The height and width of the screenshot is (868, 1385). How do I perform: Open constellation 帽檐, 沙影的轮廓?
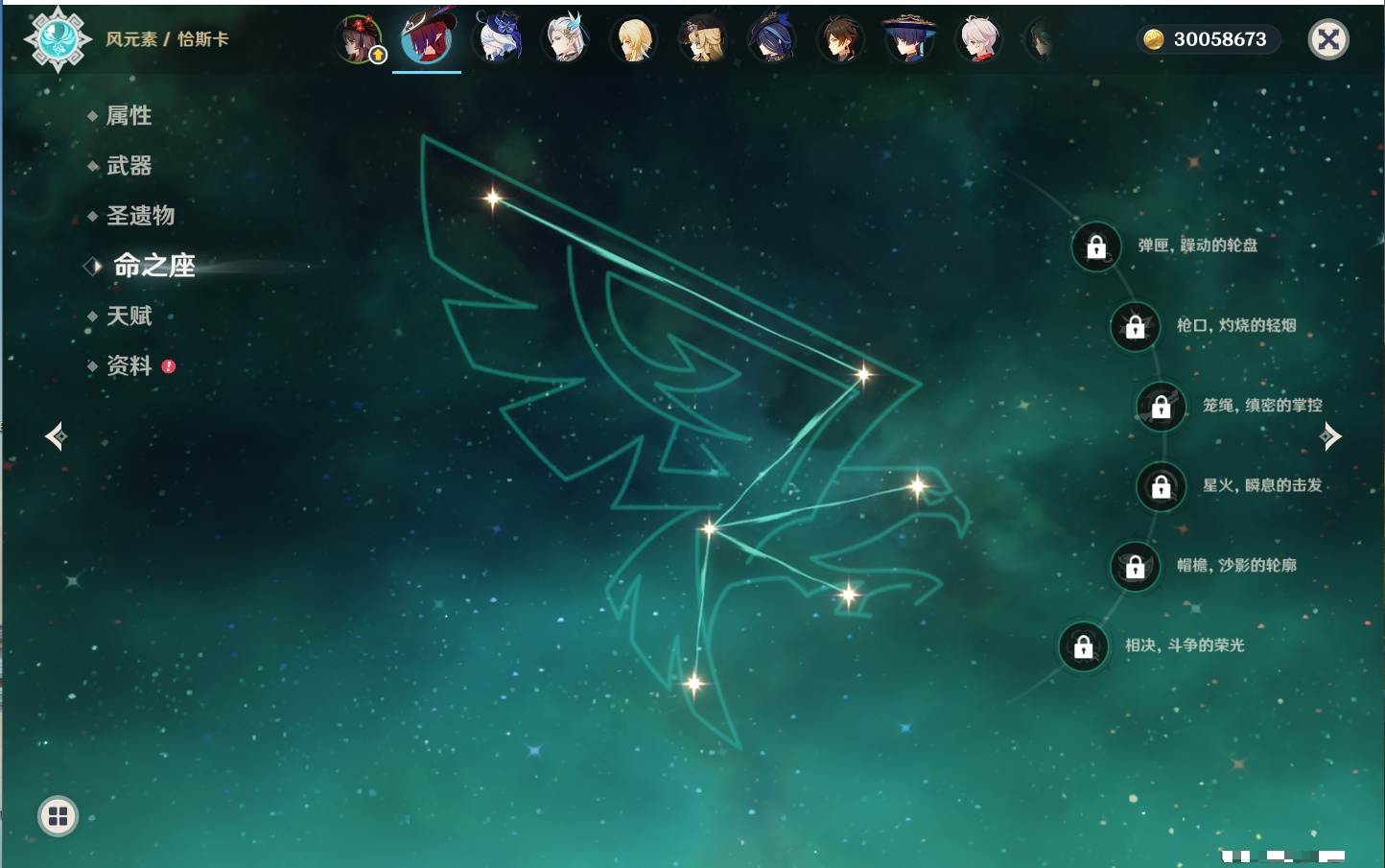[x=1236, y=565]
